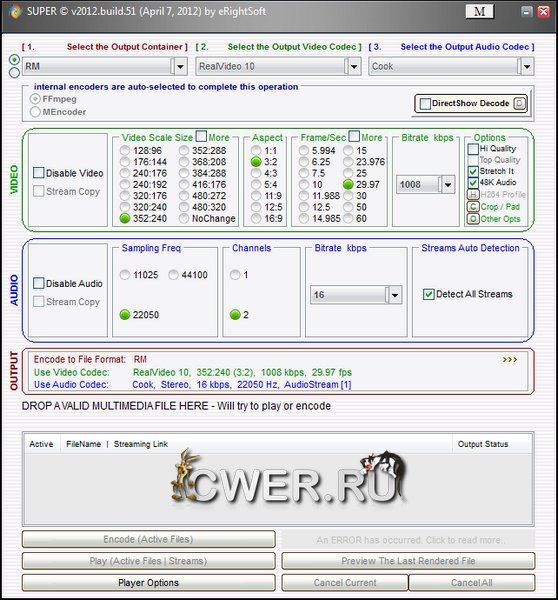558x600 pixels.
Task: Click Encode (Active Files) button
Action: tap(148, 539)
